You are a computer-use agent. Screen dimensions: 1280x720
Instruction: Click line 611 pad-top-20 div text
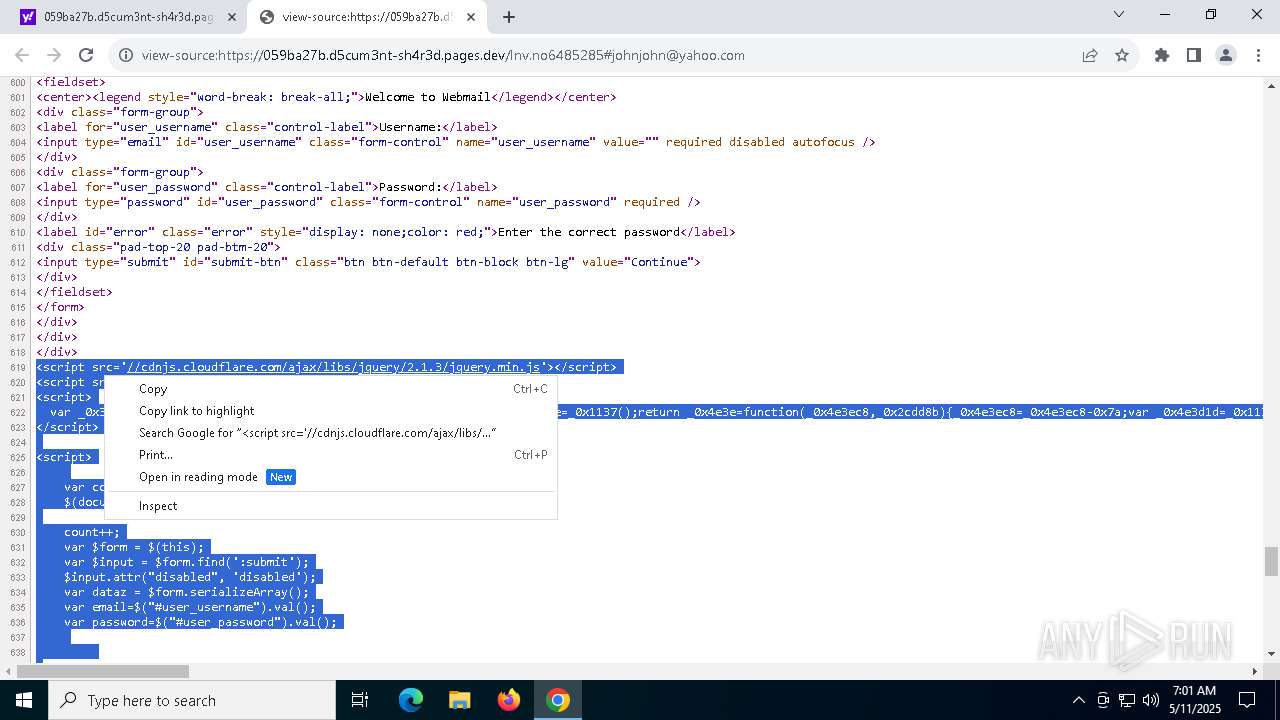coord(158,247)
